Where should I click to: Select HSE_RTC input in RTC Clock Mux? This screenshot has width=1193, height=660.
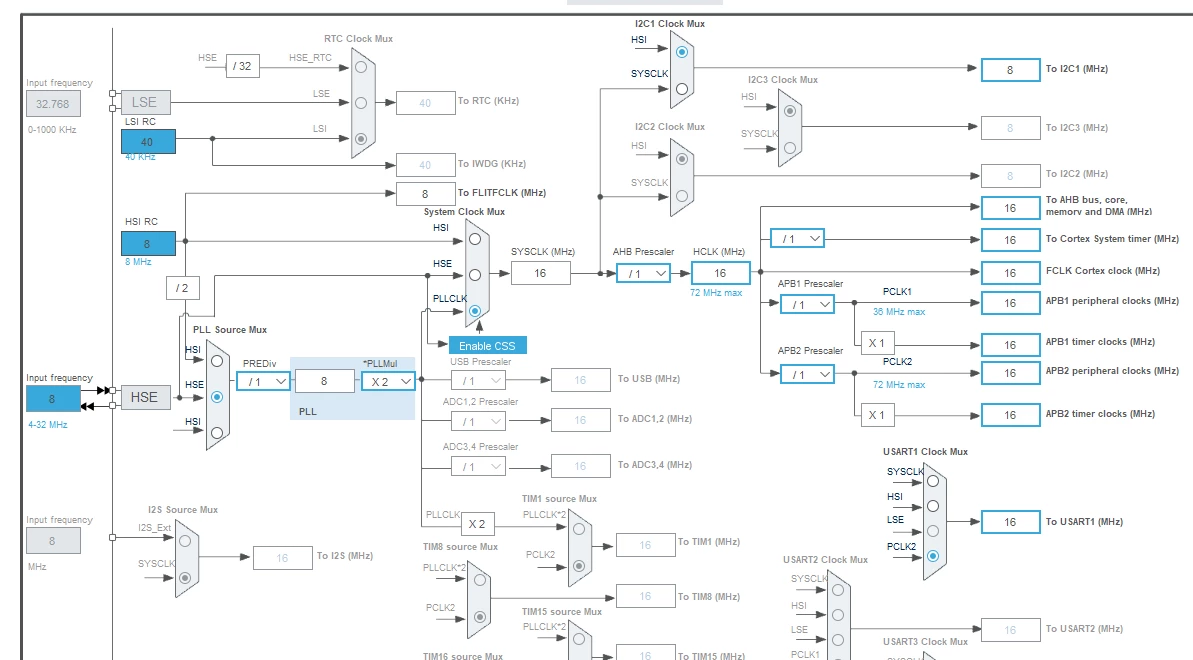[361, 67]
